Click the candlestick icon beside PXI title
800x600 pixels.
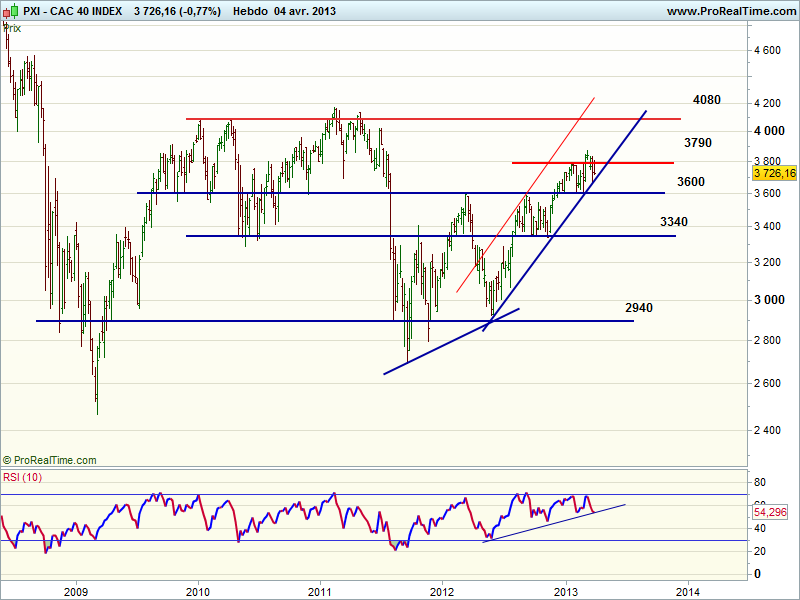10,11
